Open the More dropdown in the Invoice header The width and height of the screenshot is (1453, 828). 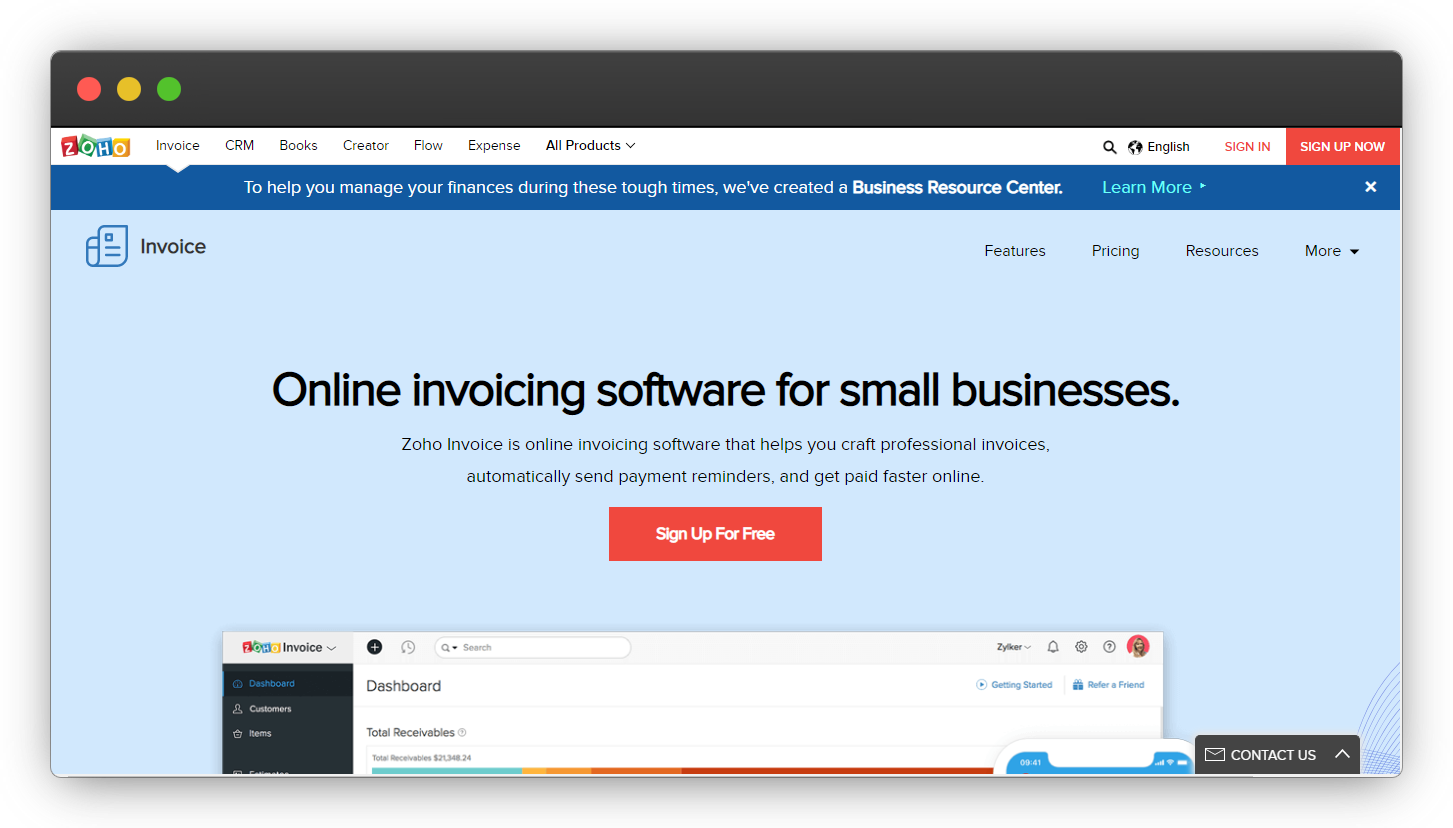click(x=1330, y=251)
